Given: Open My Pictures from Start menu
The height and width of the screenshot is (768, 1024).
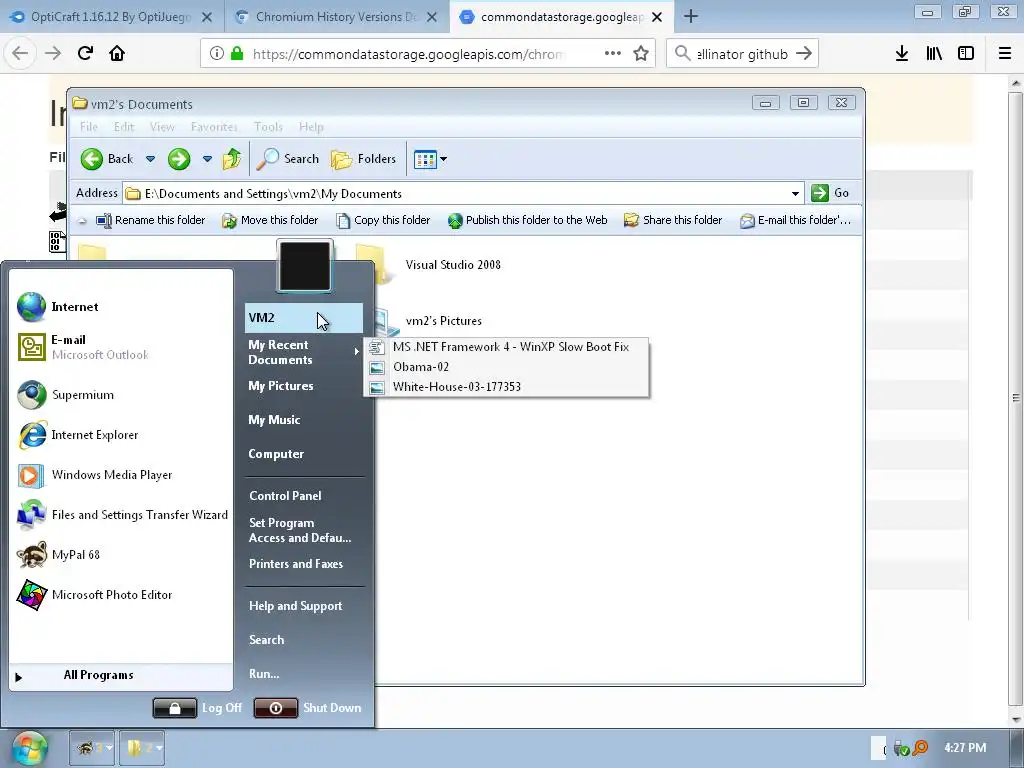Looking at the screenshot, I should (x=281, y=386).
